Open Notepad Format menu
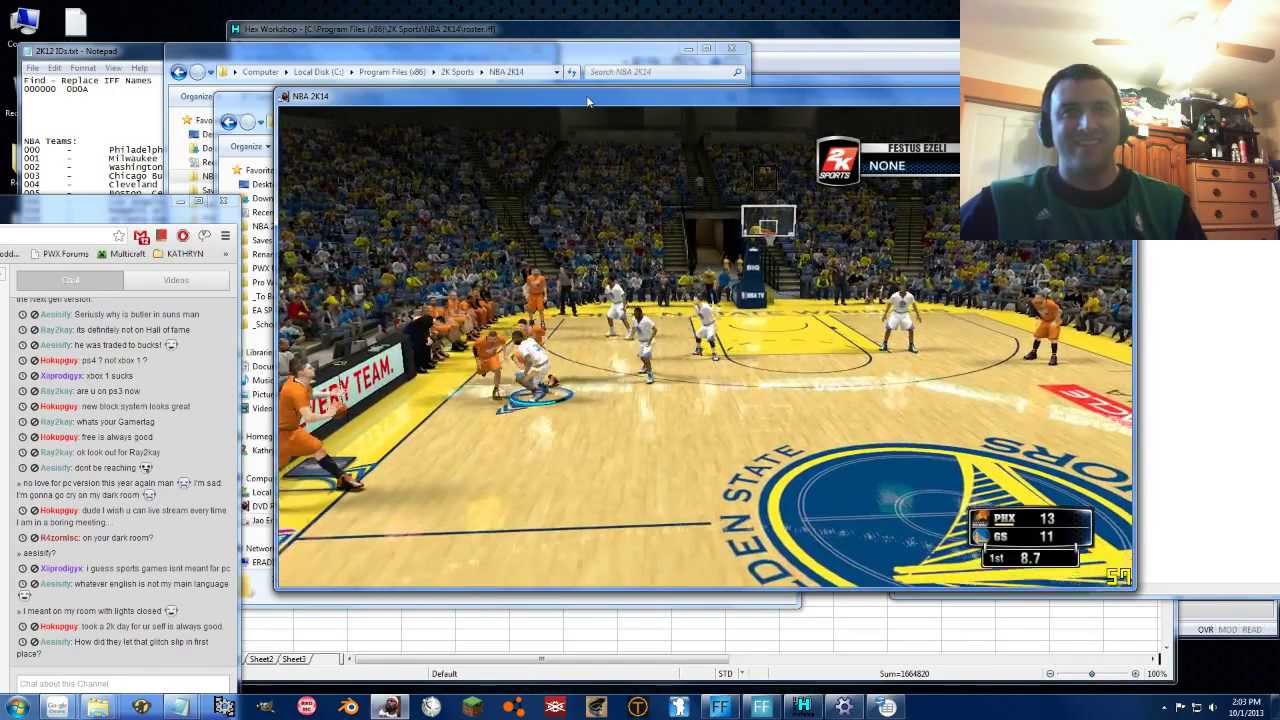The image size is (1280, 720). click(83, 68)
